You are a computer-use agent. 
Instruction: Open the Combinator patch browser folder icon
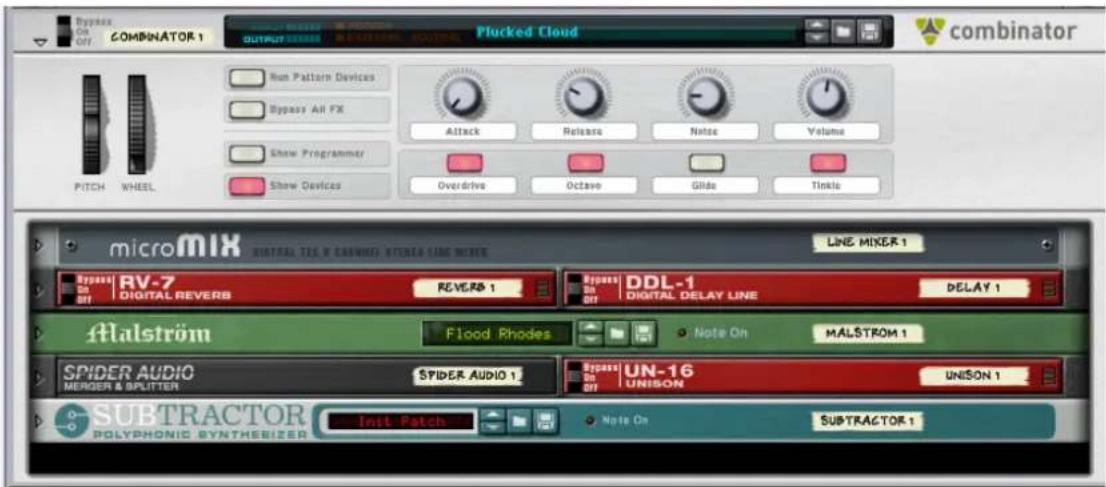(x=842, y=32)
